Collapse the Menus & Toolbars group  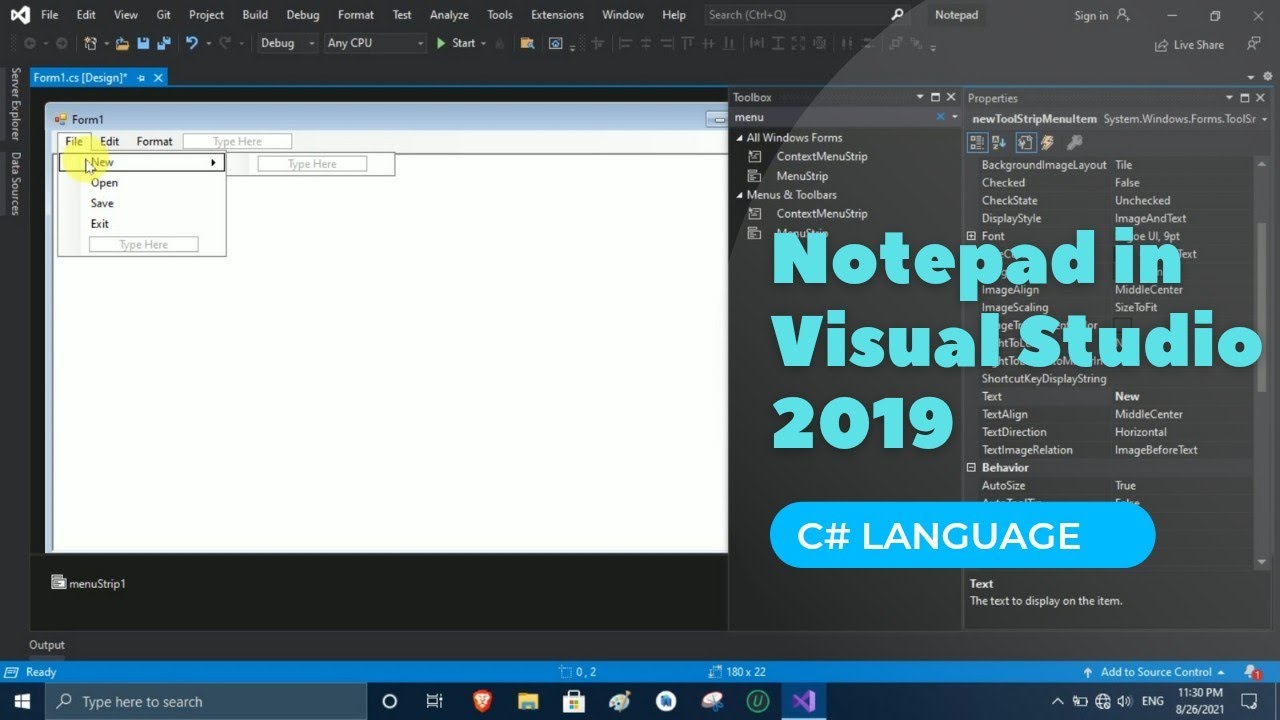740,195
